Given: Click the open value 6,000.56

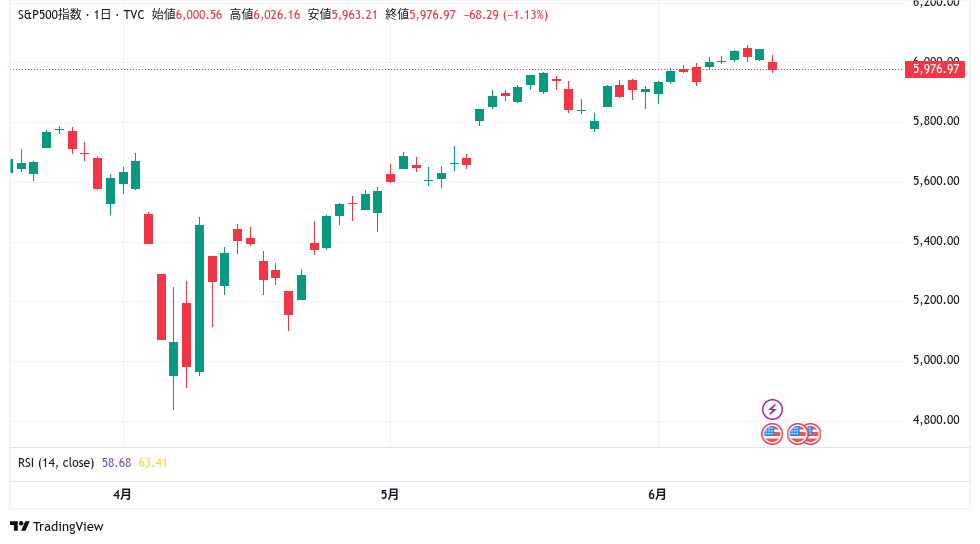Looking at the screenshot, I should click(199, 14).
